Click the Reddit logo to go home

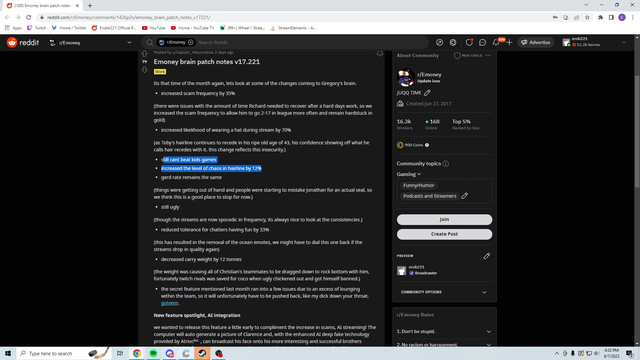click(23, 42)
